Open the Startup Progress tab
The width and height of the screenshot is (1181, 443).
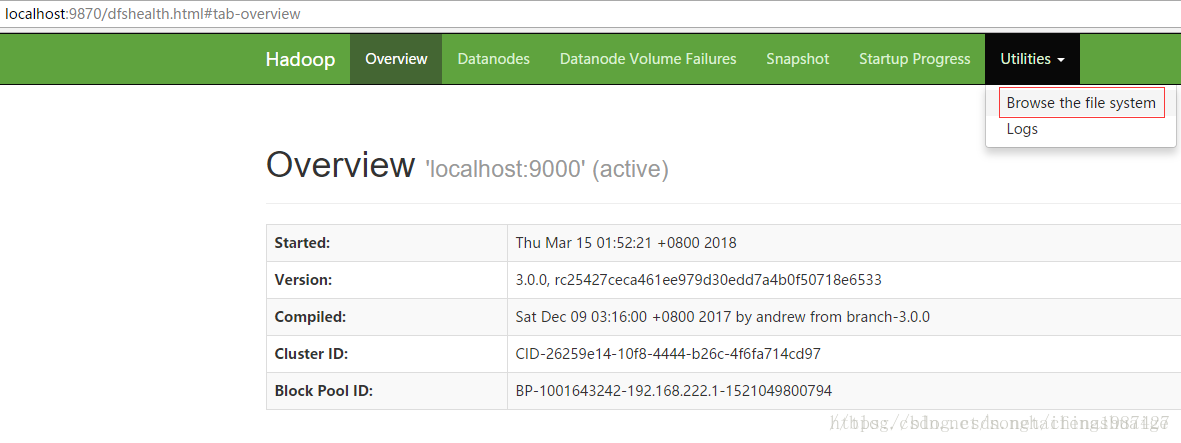click(914, 59)
